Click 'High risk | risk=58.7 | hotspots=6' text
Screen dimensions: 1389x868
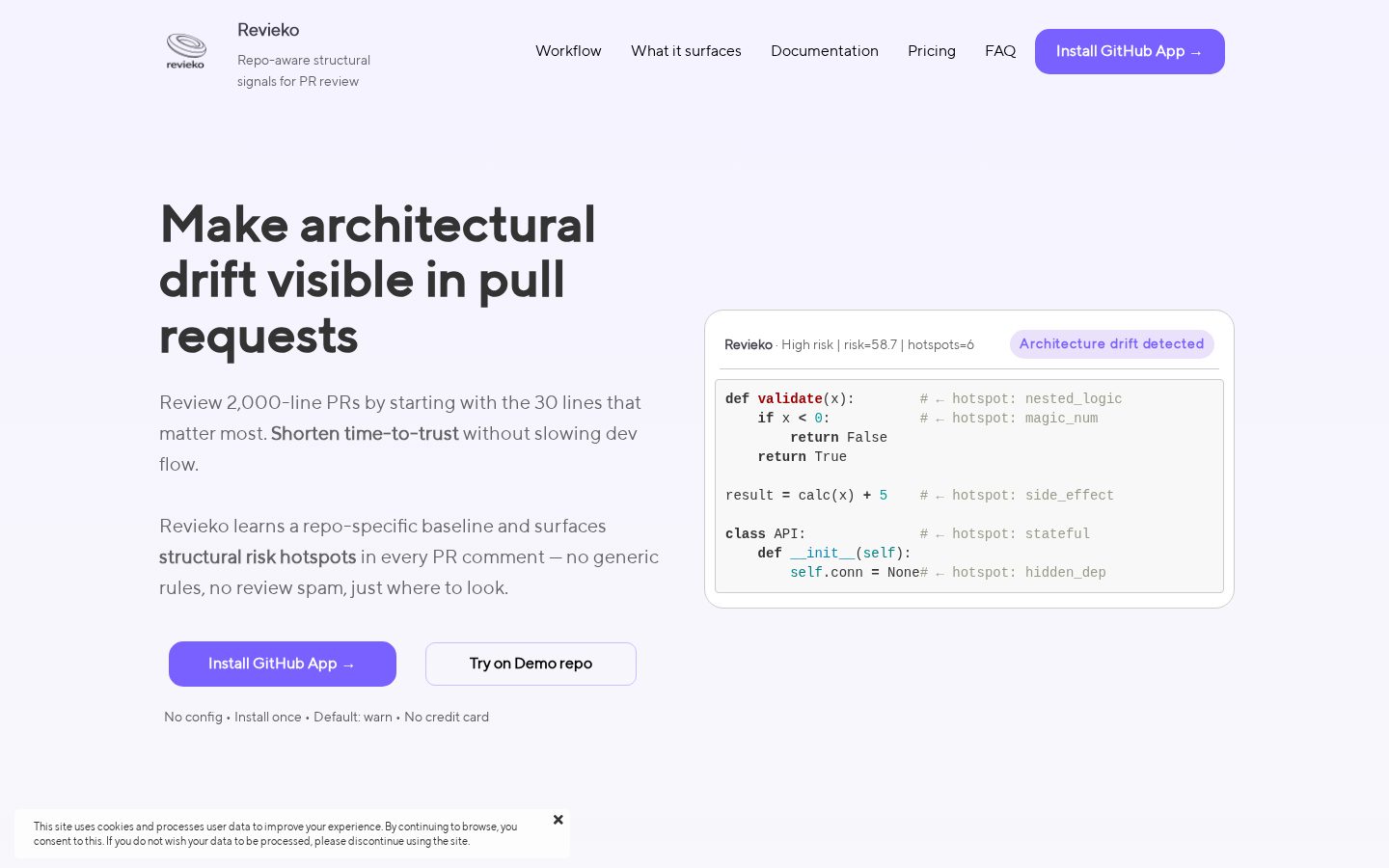(878, 344)
